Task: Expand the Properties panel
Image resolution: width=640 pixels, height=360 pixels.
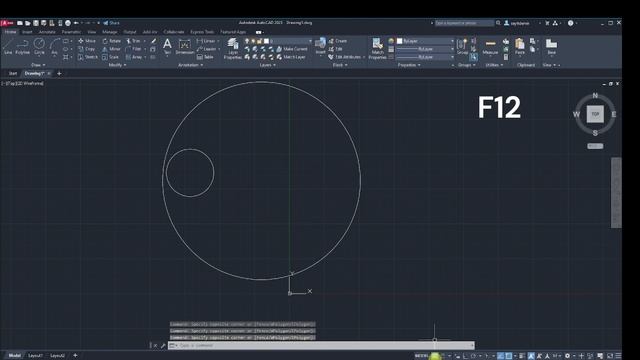Action: pos(409,65)
